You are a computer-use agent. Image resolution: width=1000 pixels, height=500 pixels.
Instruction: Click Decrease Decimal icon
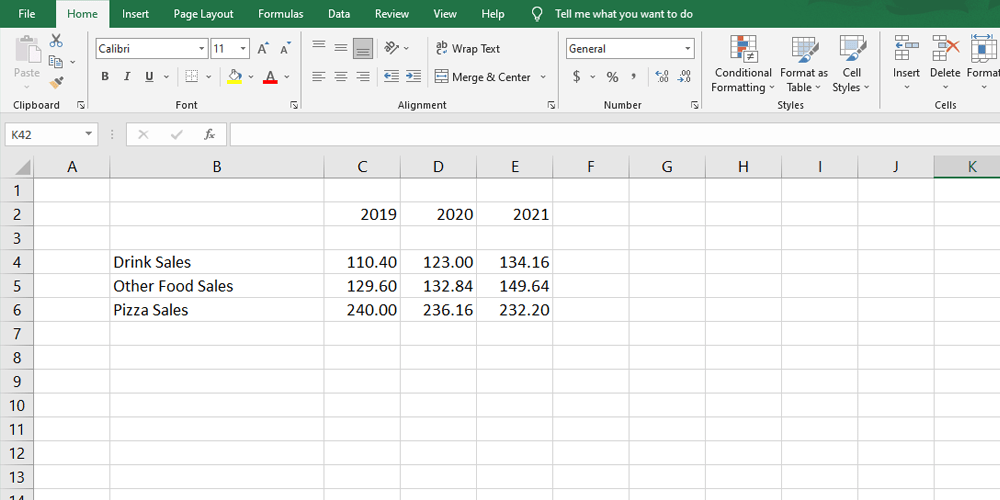(684, 77)
